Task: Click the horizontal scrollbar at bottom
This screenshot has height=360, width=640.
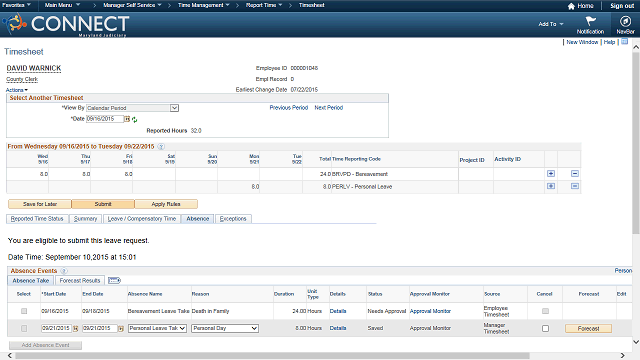Action: tap(272, 356)
